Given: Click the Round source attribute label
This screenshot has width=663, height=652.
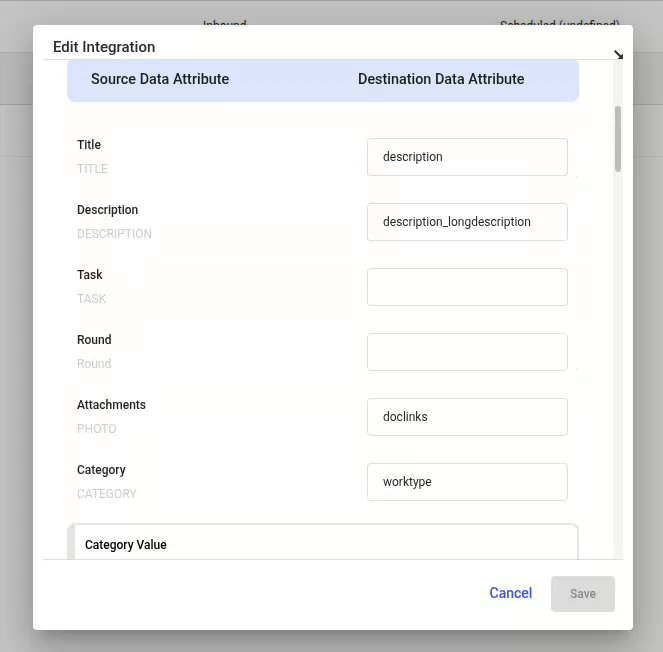Looking at the screenshot, I should [x=94, y=340].
